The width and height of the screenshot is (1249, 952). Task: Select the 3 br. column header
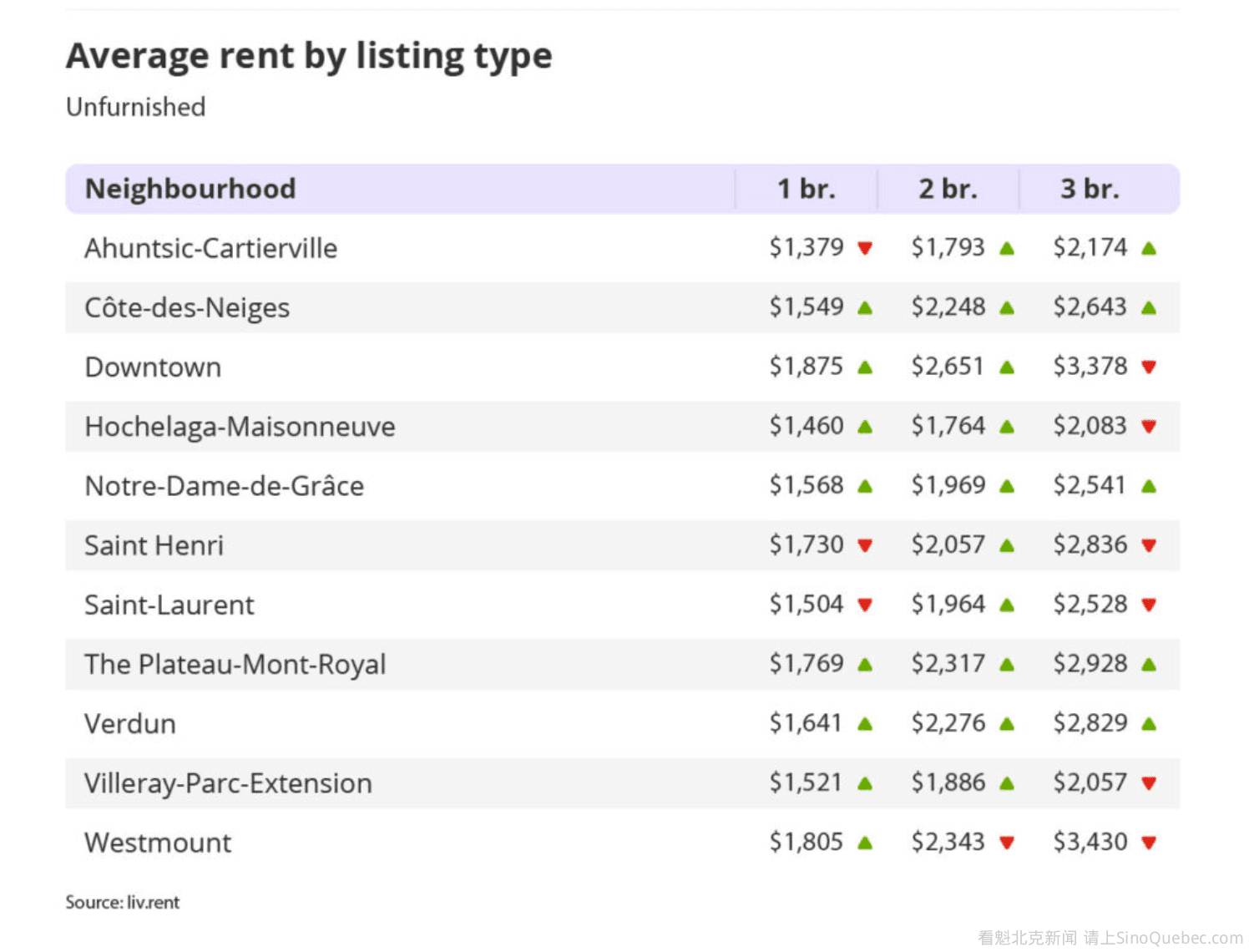(1090, 189)
